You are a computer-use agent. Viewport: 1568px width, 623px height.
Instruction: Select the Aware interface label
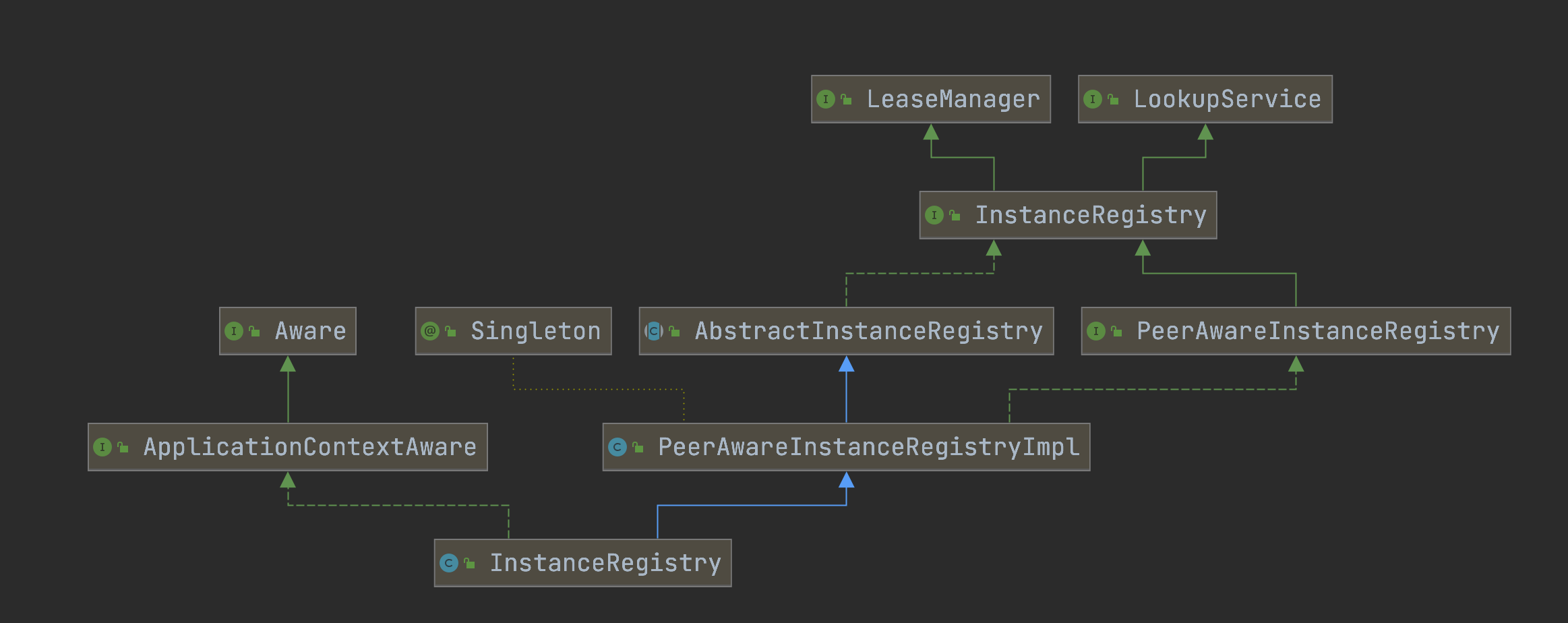[x=310, y=331]
